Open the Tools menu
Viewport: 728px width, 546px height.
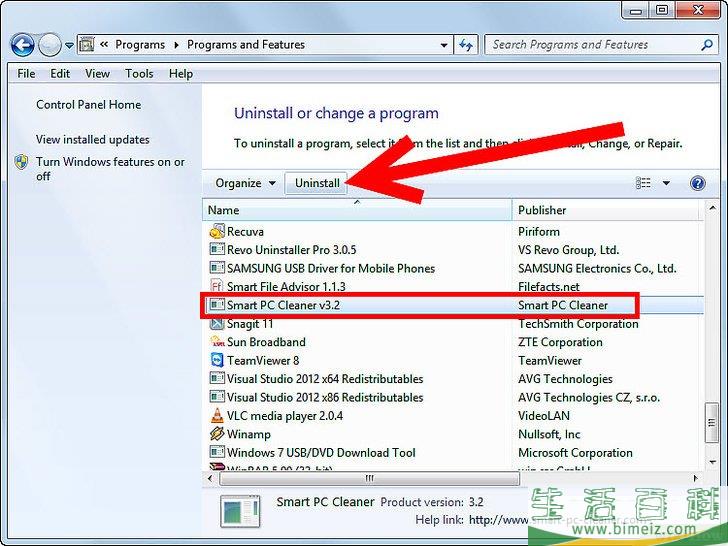(x=139, y=74)
